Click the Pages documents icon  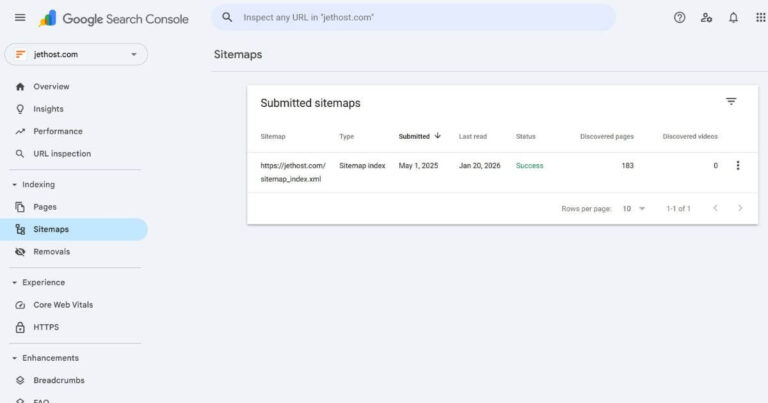point(20,207)
